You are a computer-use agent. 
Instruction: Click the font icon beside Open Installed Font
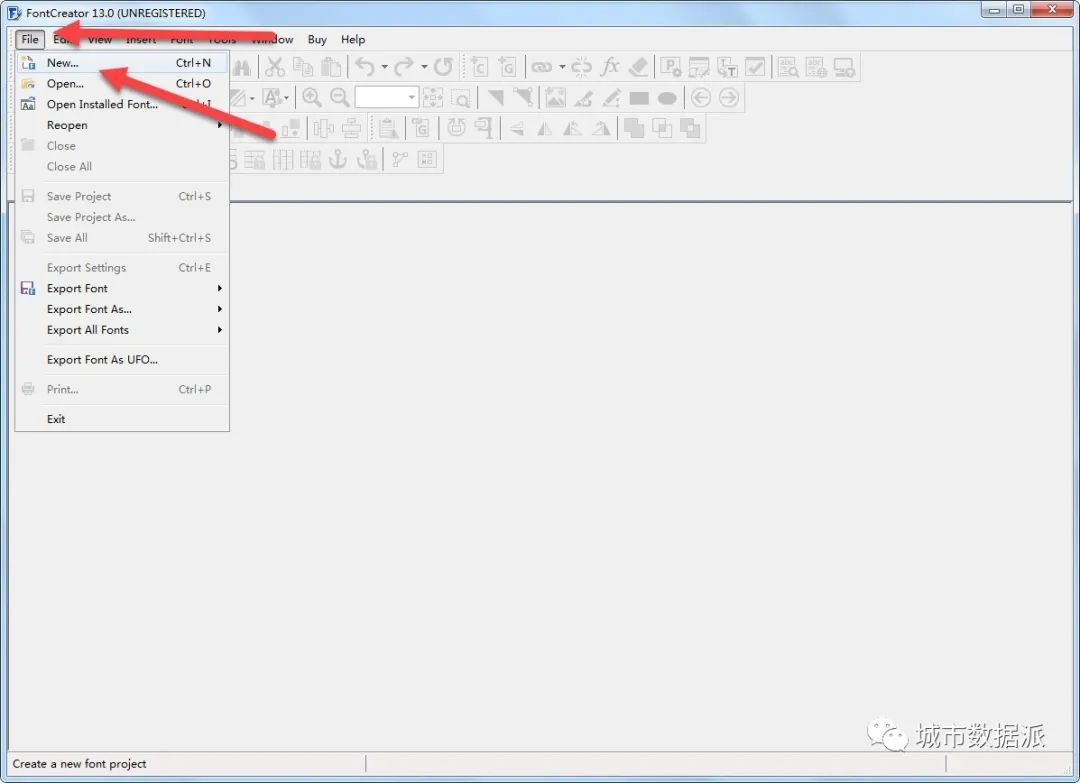[x=28, y=105]
